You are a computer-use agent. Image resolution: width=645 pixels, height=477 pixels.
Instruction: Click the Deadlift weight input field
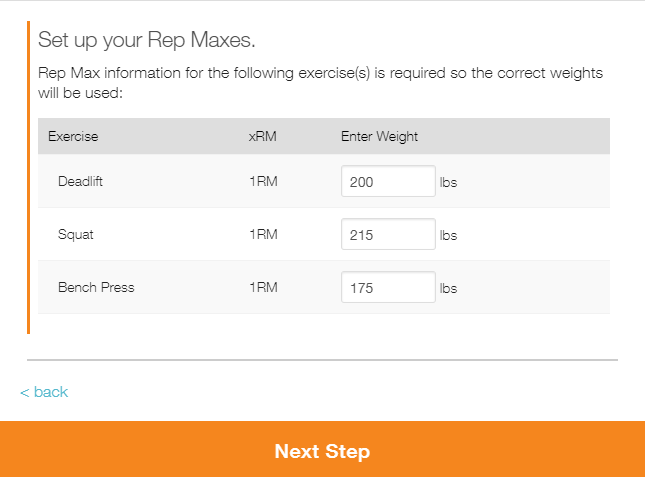click(x=387, y=182)
